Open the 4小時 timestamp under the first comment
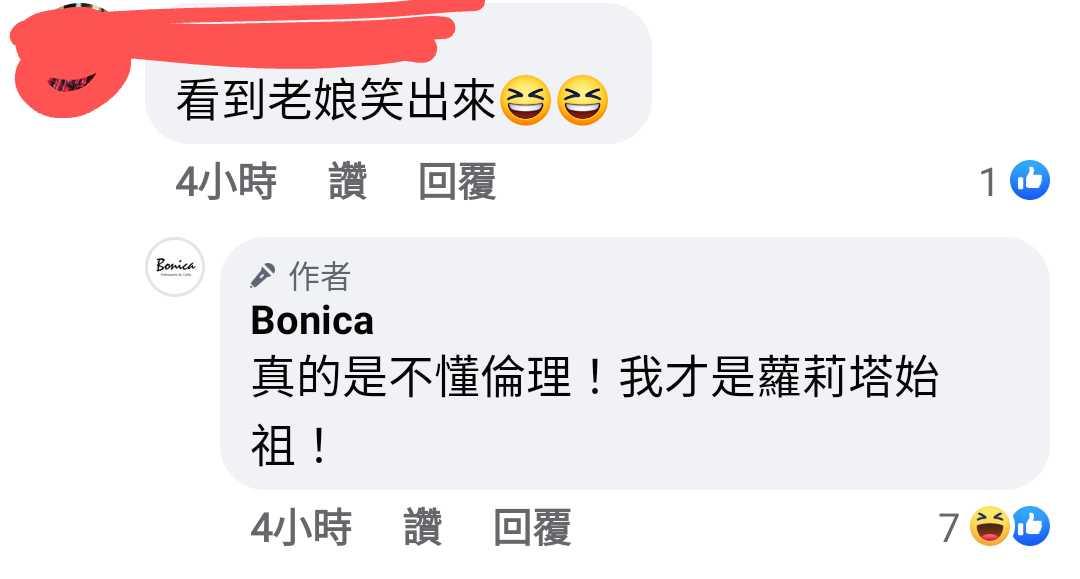This screenshot has width=1080, height=579. point(227,182)
